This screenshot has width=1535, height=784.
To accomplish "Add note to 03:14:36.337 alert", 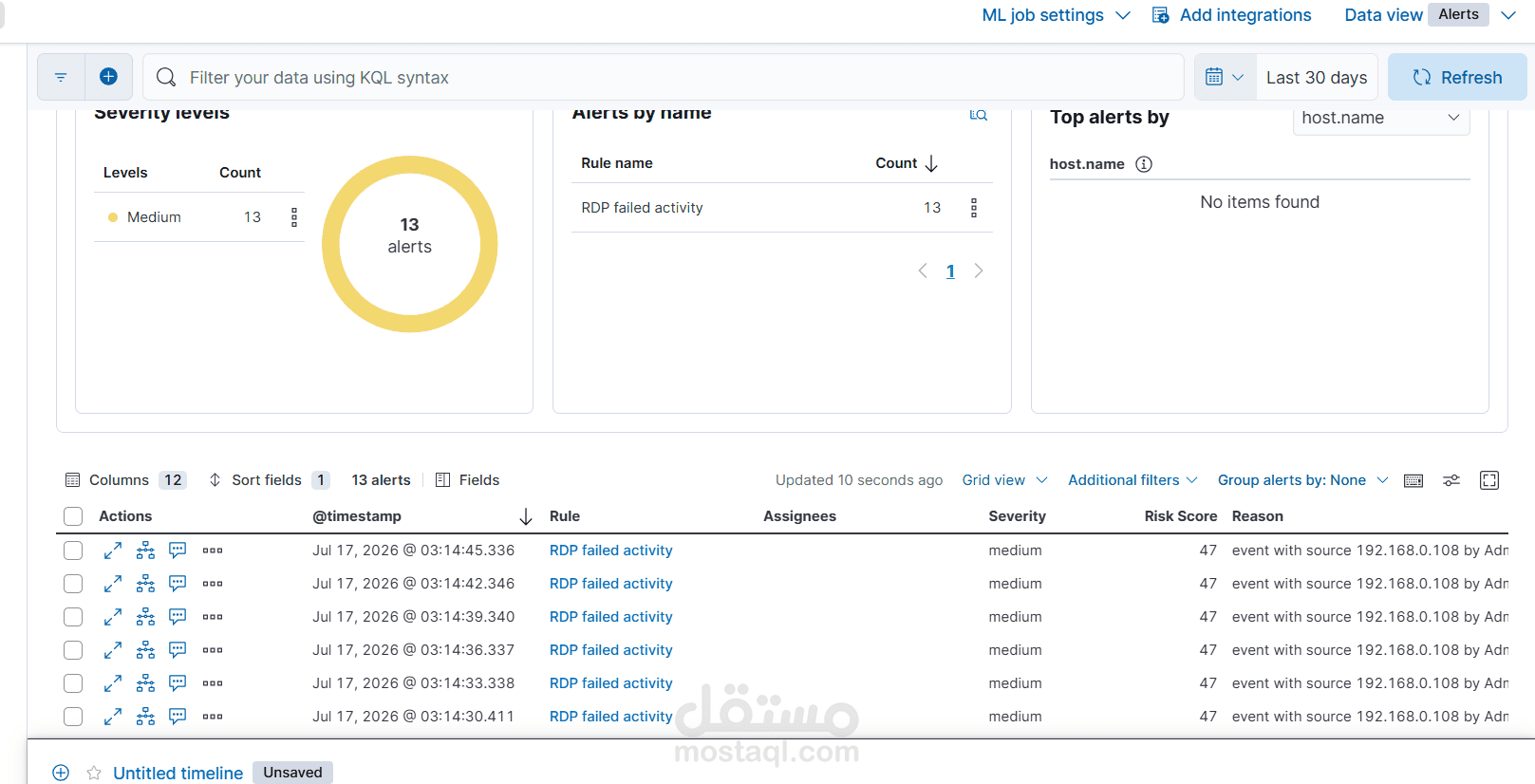I will pos(178,650).
